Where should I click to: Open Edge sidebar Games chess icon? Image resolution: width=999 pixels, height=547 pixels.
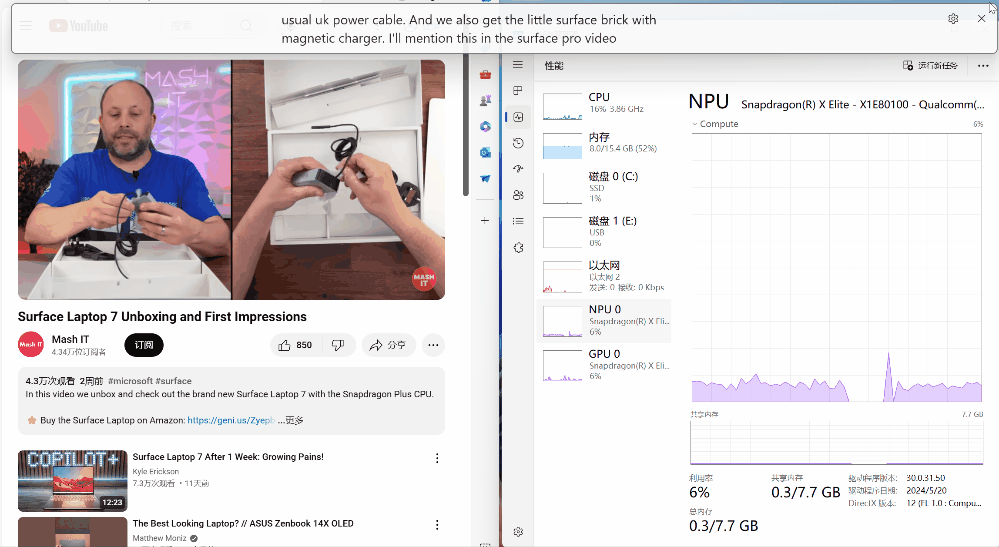click(x=485, y=100)
